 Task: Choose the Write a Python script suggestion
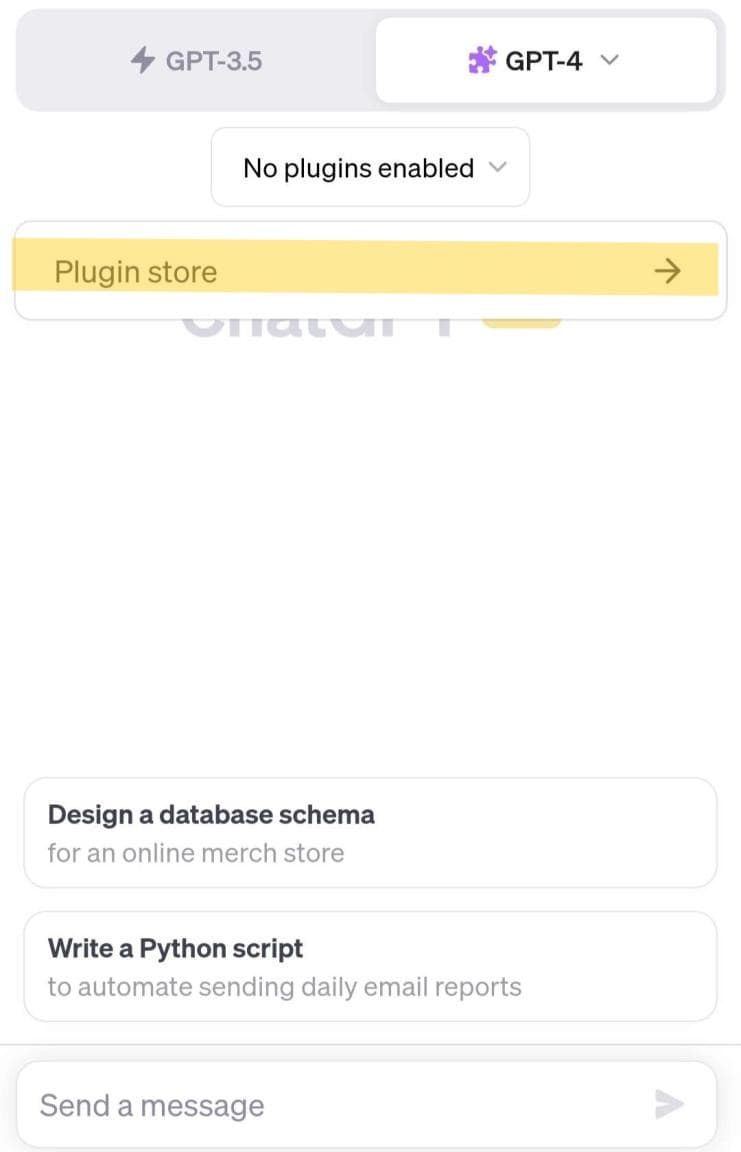pyautogui.click(x=370, y=966)
